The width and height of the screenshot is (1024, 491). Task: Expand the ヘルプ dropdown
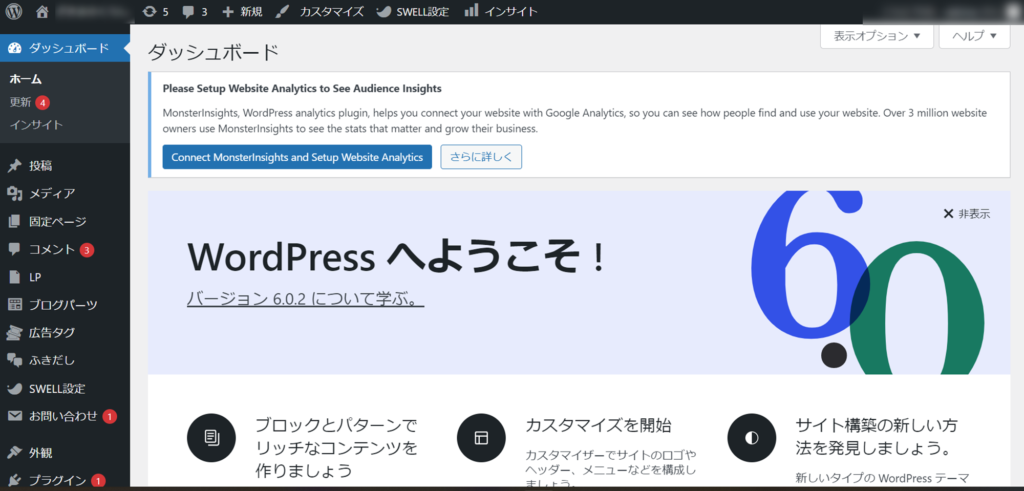(974, 36)
